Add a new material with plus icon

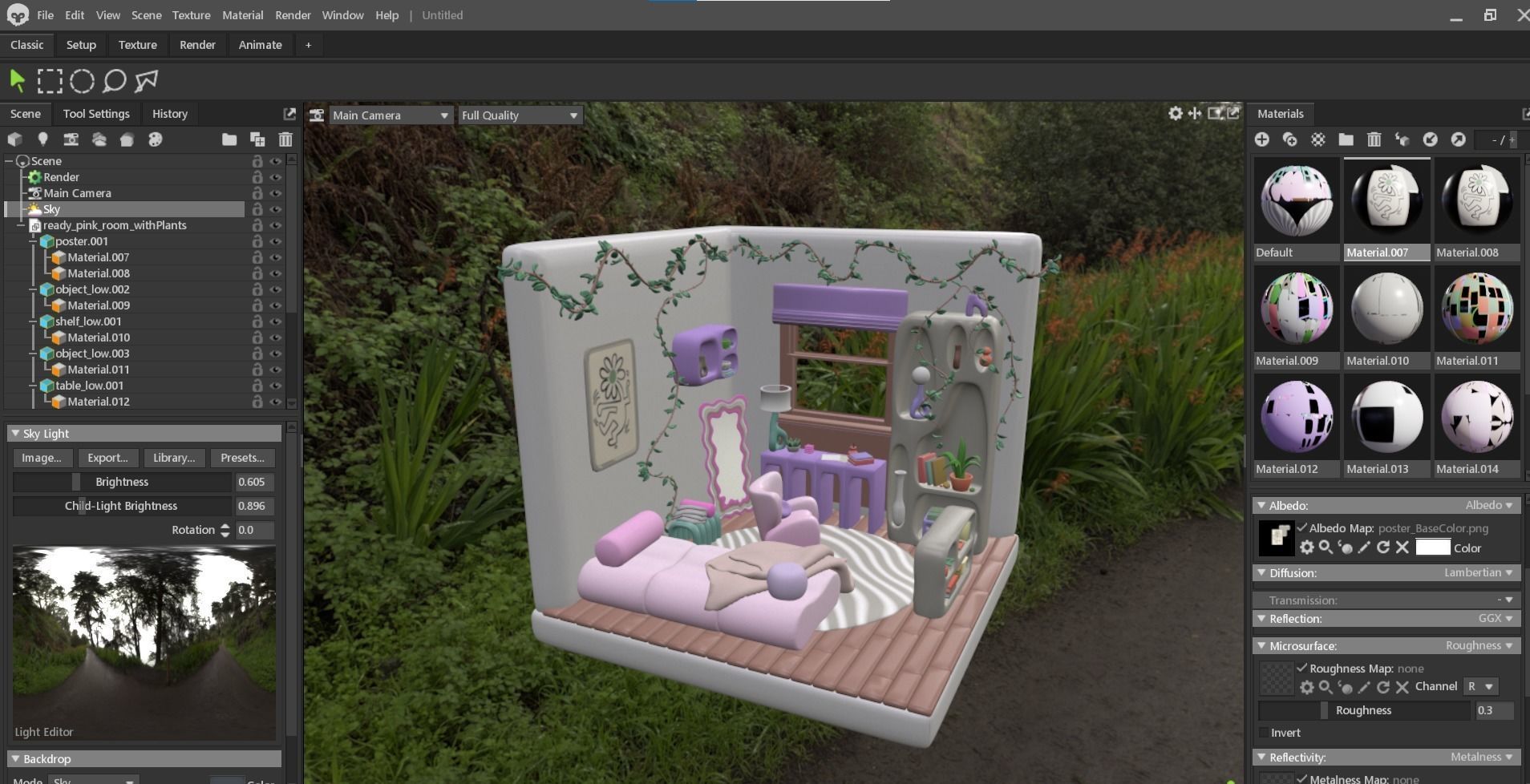tap(1261, 139)
